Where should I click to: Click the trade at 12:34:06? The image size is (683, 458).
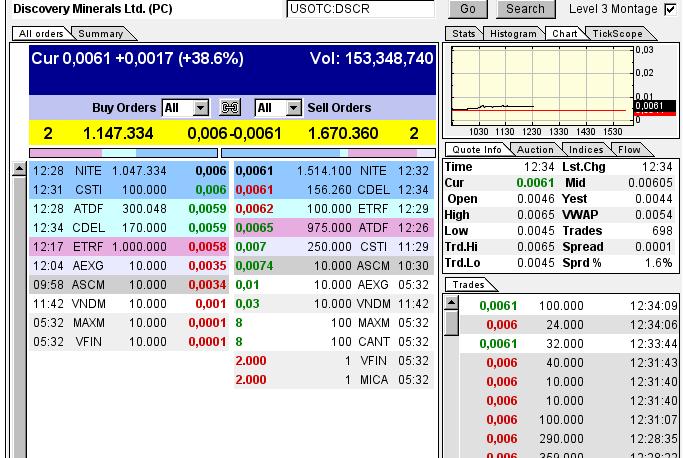pyautogui.click(x=569, y=325)
